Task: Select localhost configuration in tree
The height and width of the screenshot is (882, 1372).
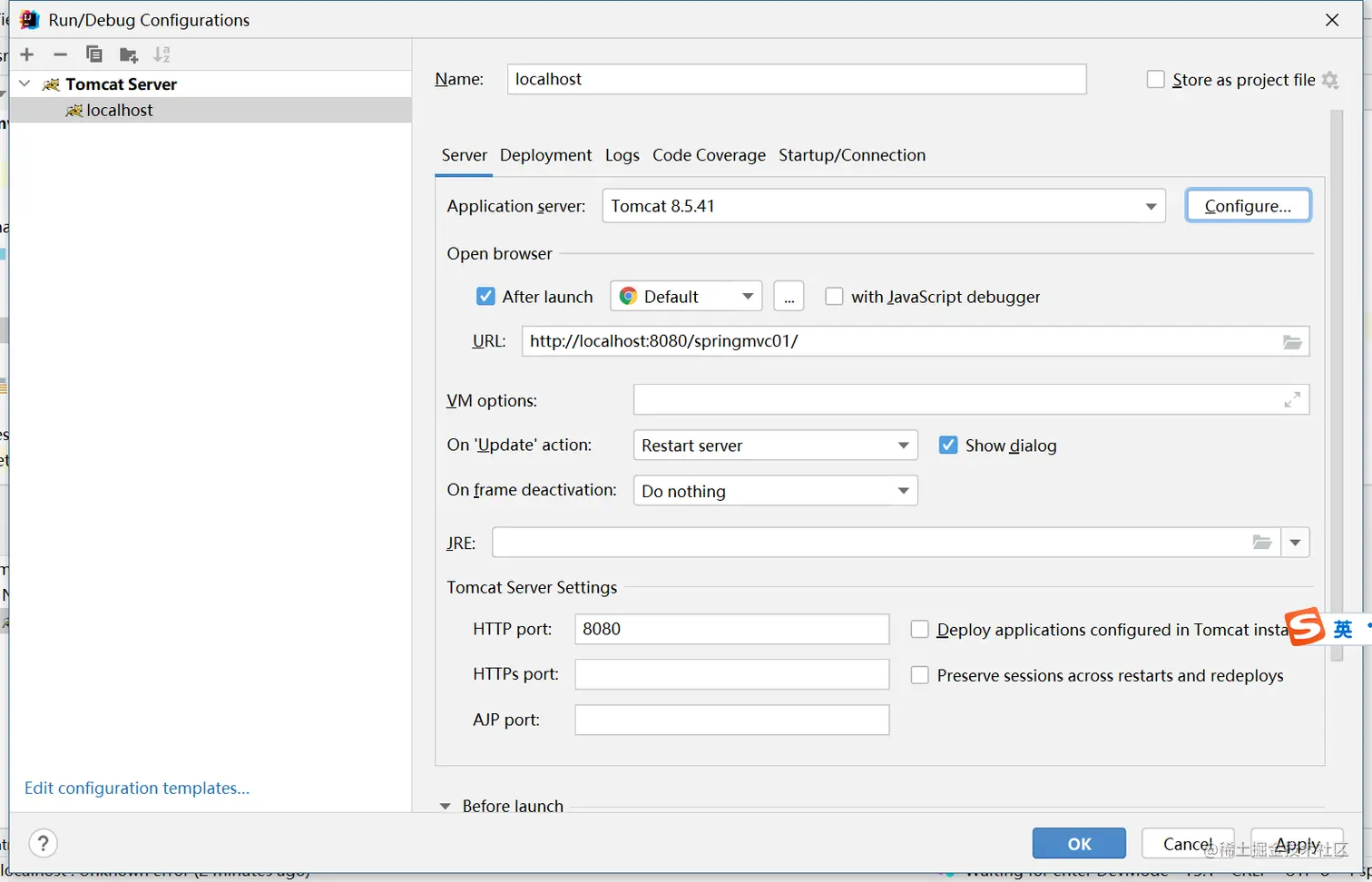Action: [211, 110]
